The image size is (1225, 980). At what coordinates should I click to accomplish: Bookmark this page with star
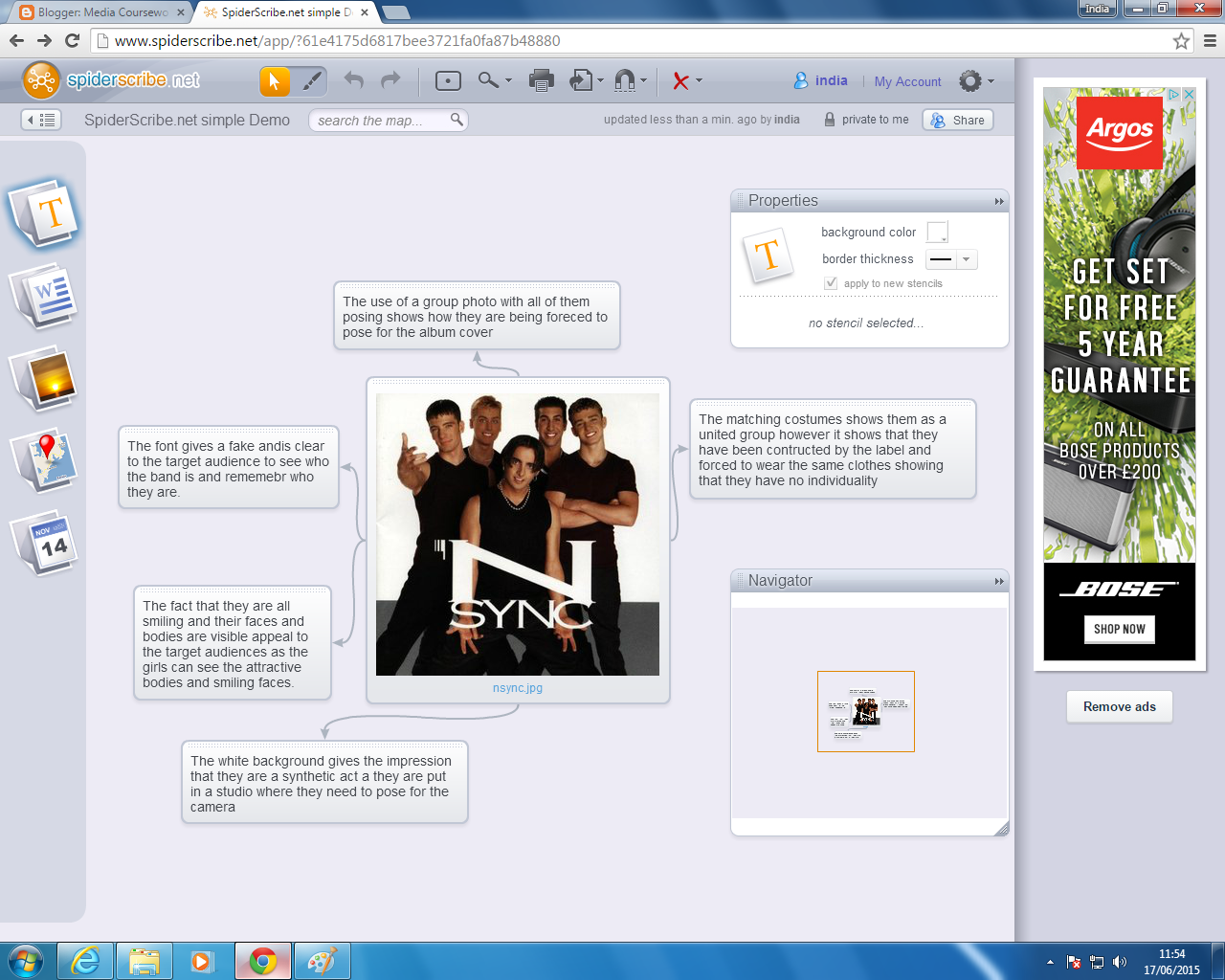click(x=1181, y=40)
